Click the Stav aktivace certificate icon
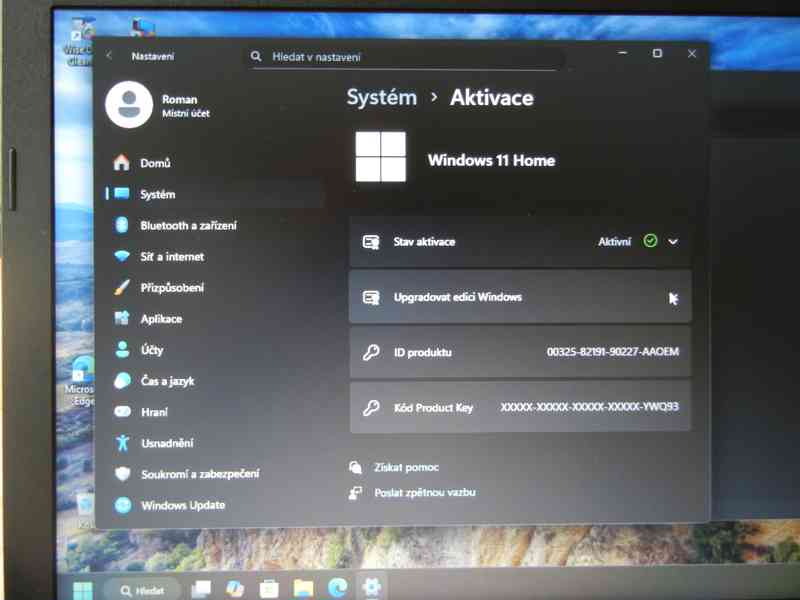Viewport: 800px width, 600px height. pos(371,242)
